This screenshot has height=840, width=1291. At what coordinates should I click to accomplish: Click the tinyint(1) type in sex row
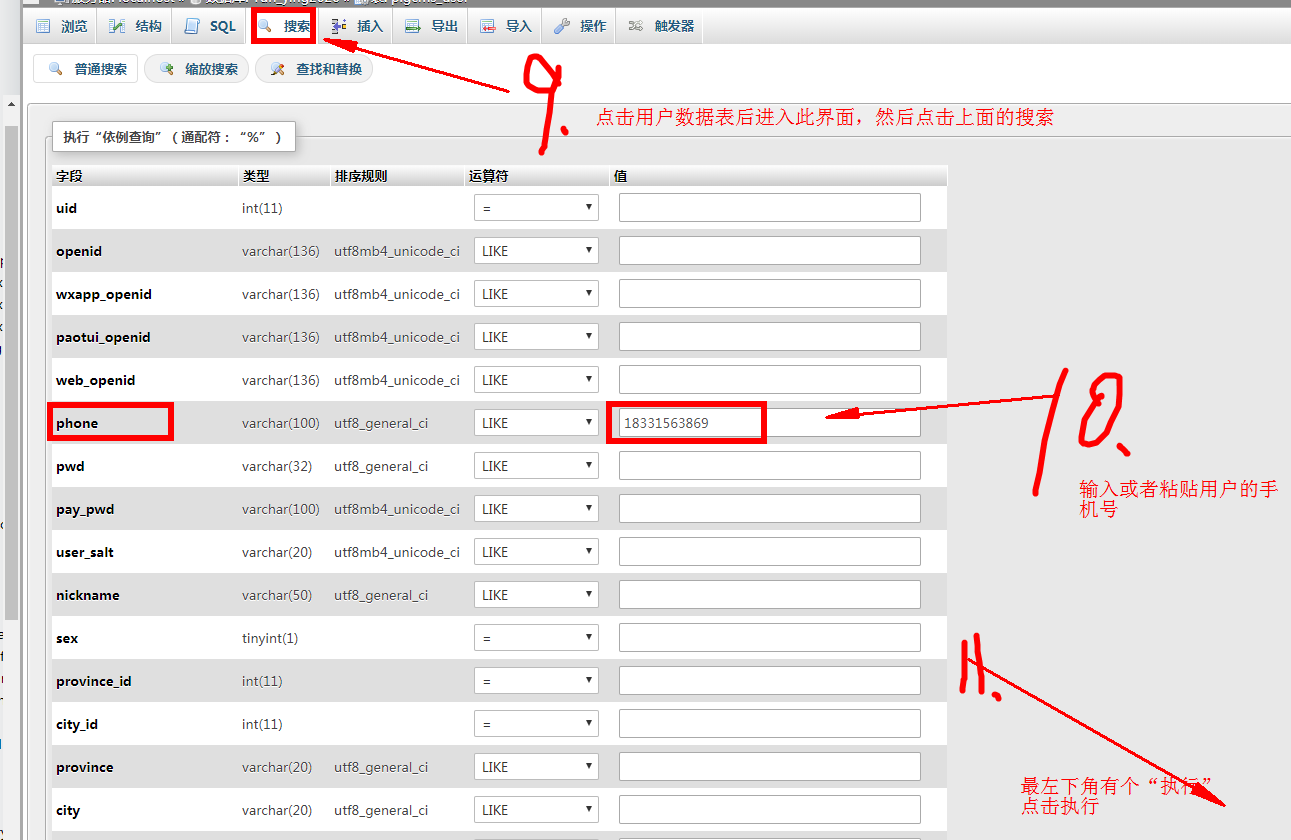tap(270, 638)
